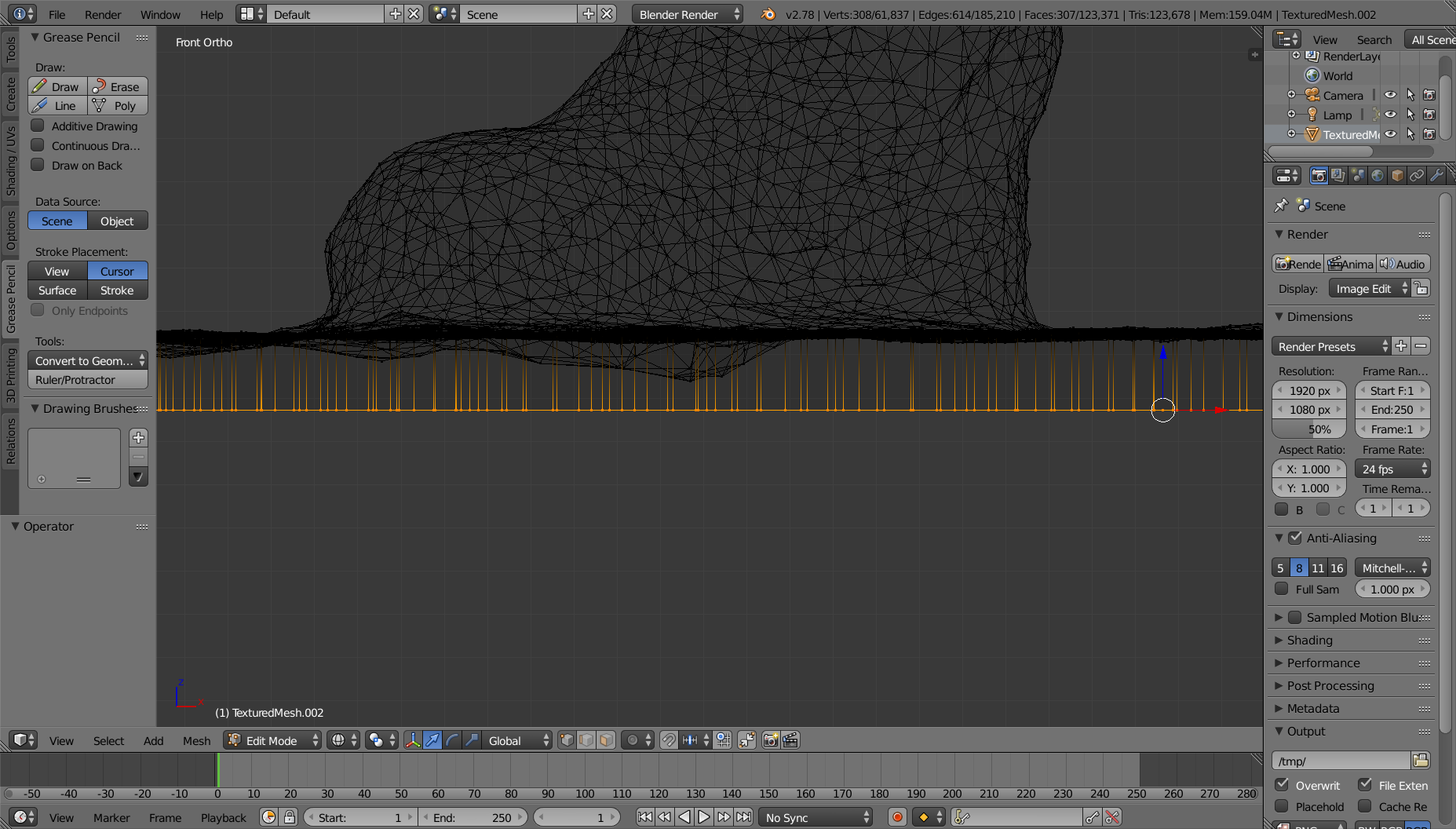Image resolution: width=1456 pixels, height=829 pixels.
Task: Open the Edit Mode dropdown
Action: pos(272,740)
